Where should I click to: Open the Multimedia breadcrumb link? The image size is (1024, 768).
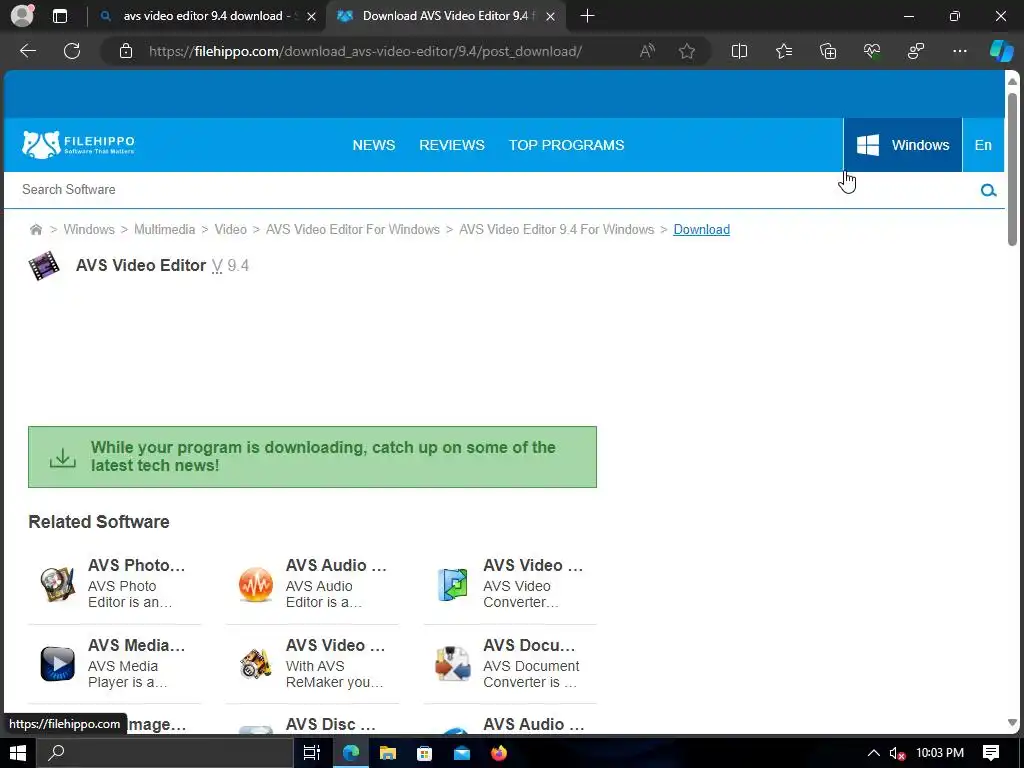point(165,229)
